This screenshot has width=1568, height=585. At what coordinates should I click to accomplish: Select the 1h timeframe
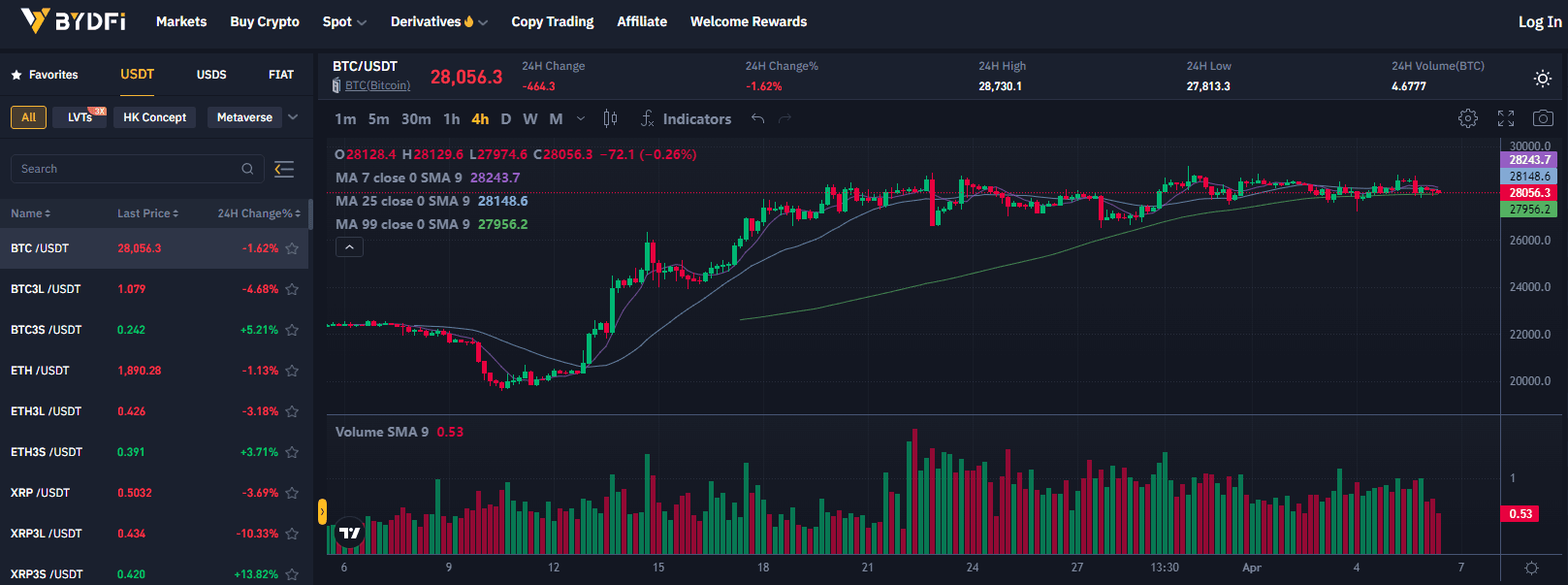tap(452, 118)
